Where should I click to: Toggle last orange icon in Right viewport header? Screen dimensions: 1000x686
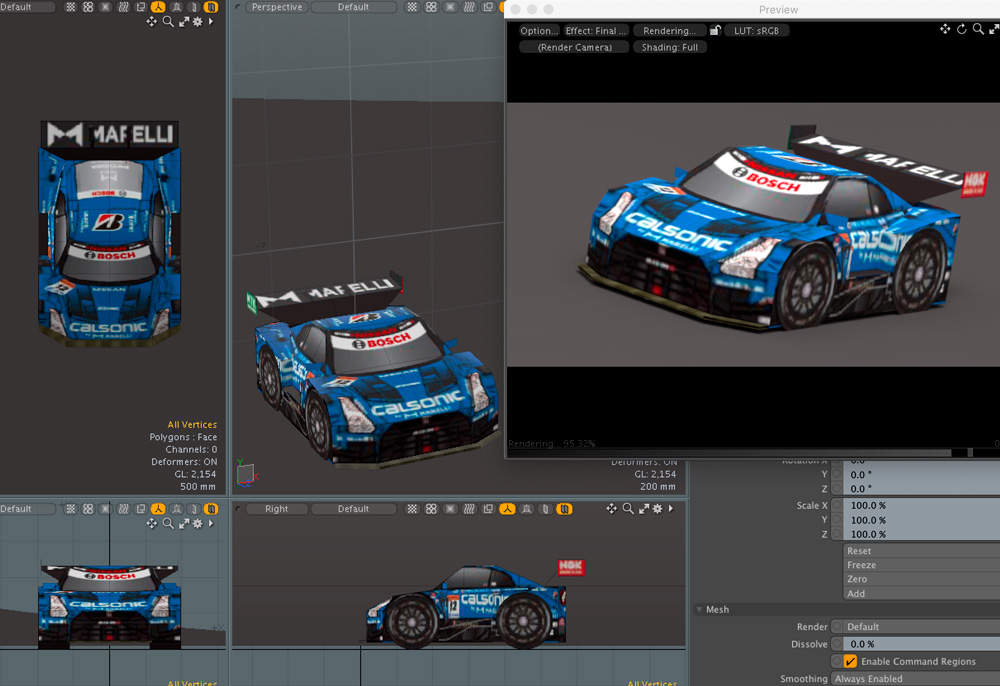pos(564,509)
